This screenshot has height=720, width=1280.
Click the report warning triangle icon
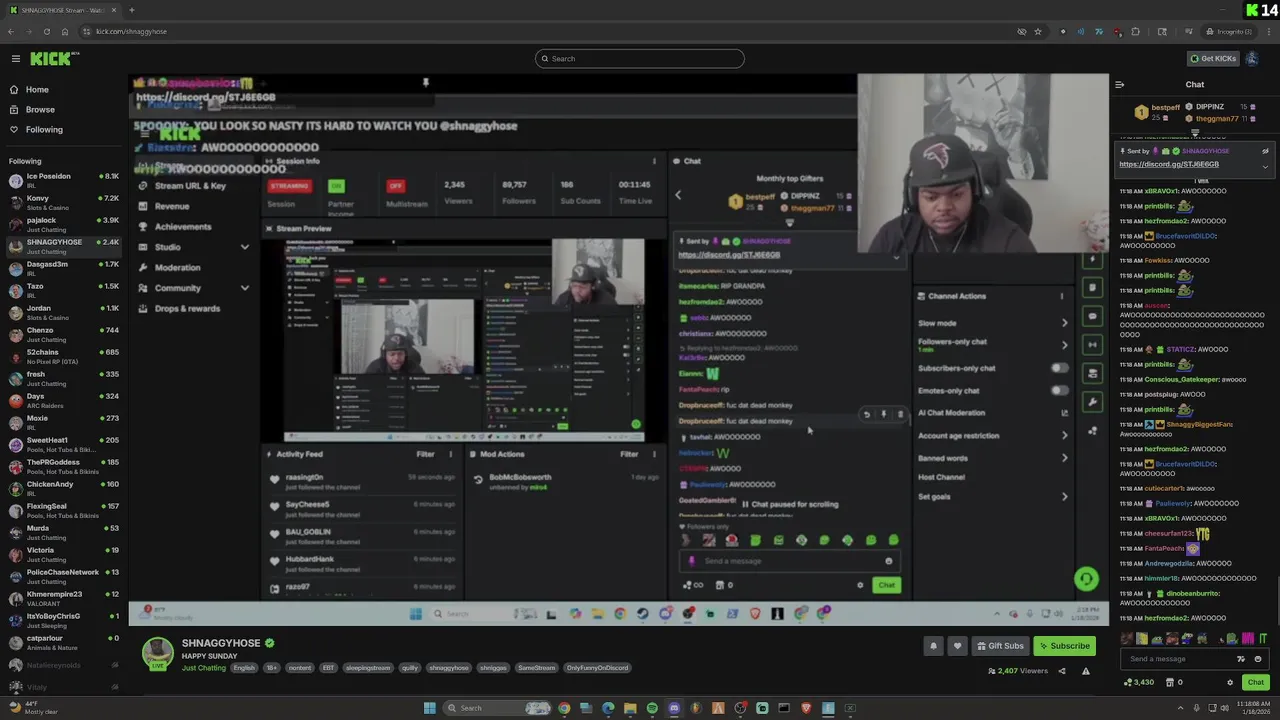click(x=1086, y=671)
